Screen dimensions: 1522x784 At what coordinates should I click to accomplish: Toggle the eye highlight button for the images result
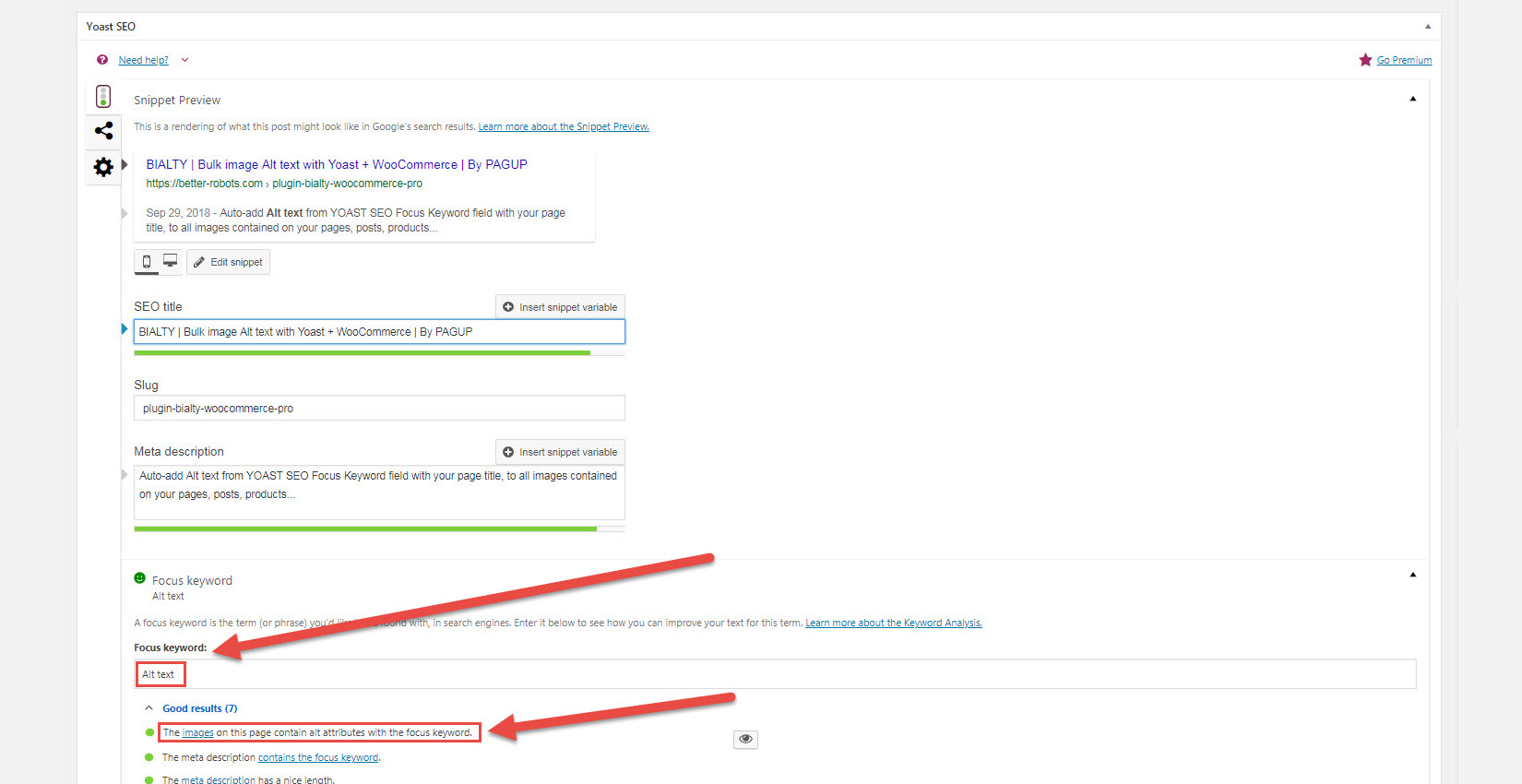[746, 739]
